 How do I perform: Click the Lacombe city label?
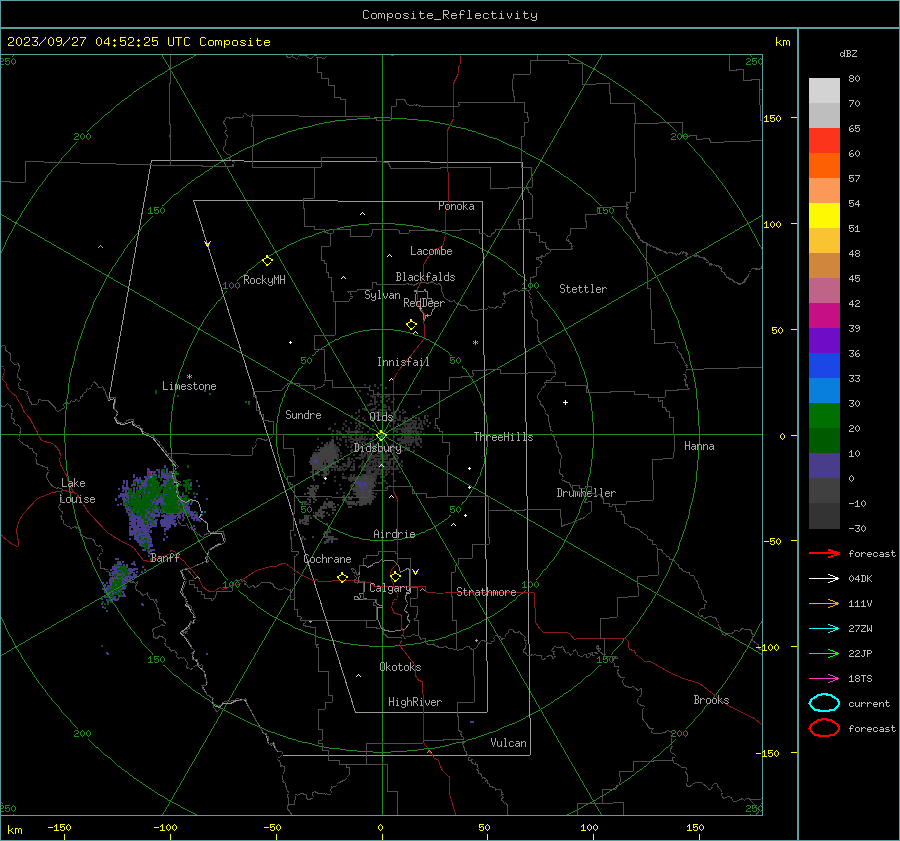coord(431,251)
